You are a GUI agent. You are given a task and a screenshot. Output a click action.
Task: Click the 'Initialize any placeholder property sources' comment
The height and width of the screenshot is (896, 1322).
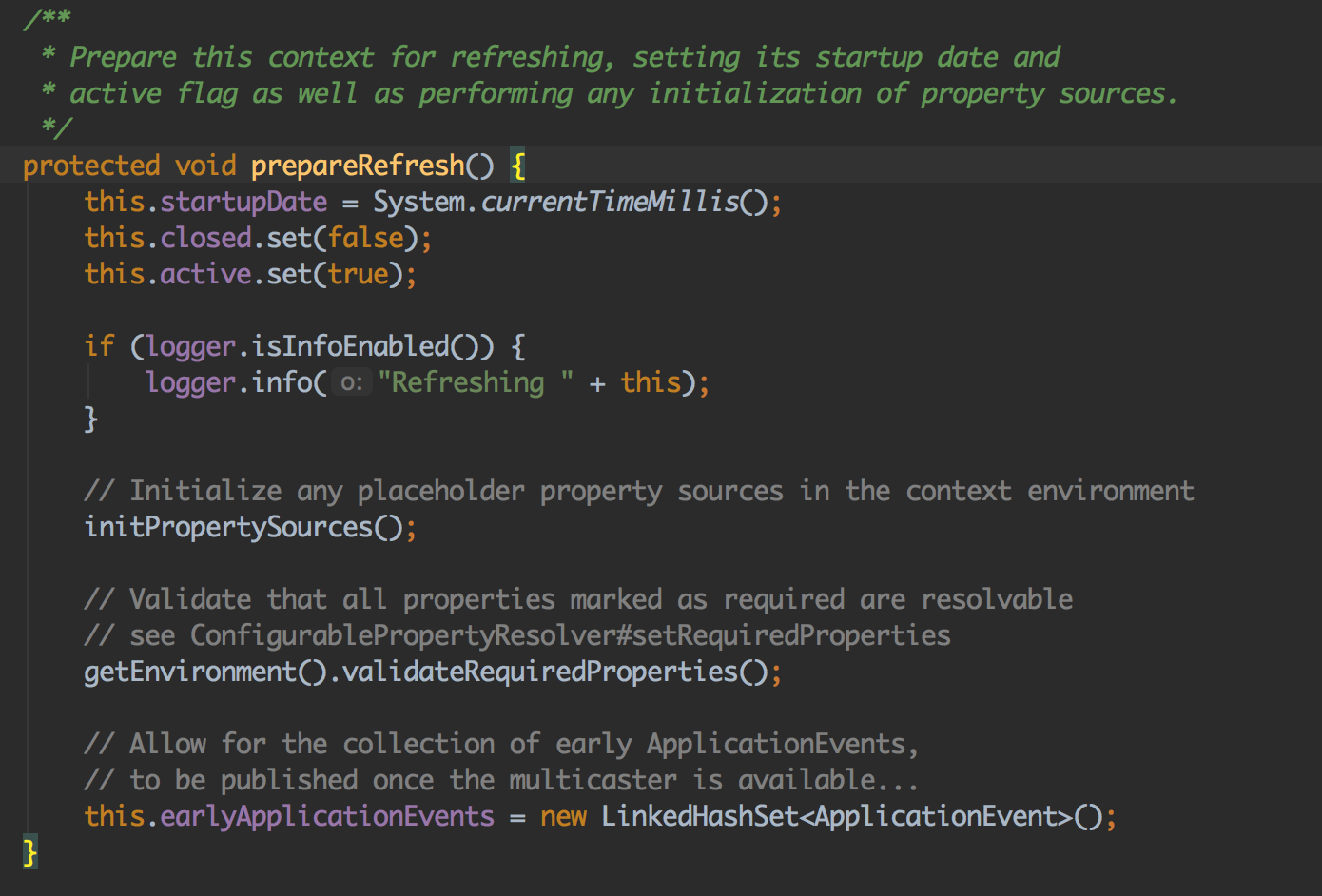pyautogui.click(x=639, y=492)
